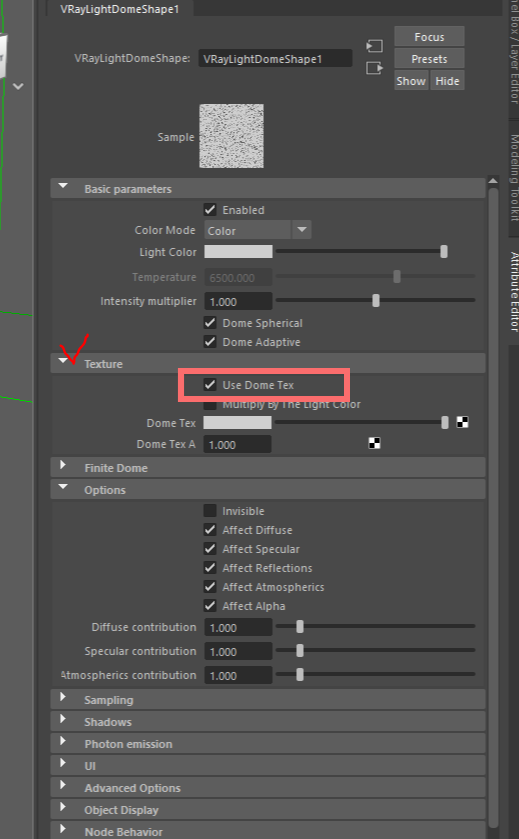Click the scrollbar up arrow

point(493,182)
